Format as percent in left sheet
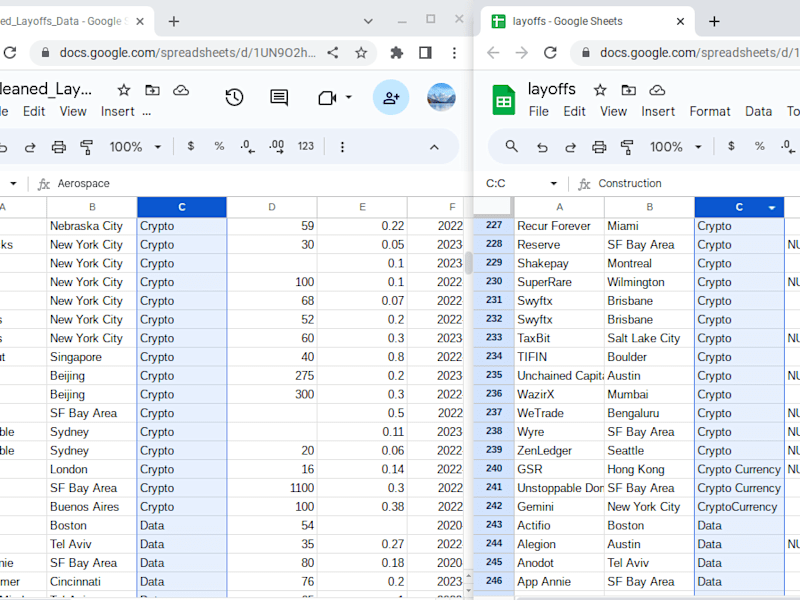Viewport: 800px width, 600px height. pos(219,146)
